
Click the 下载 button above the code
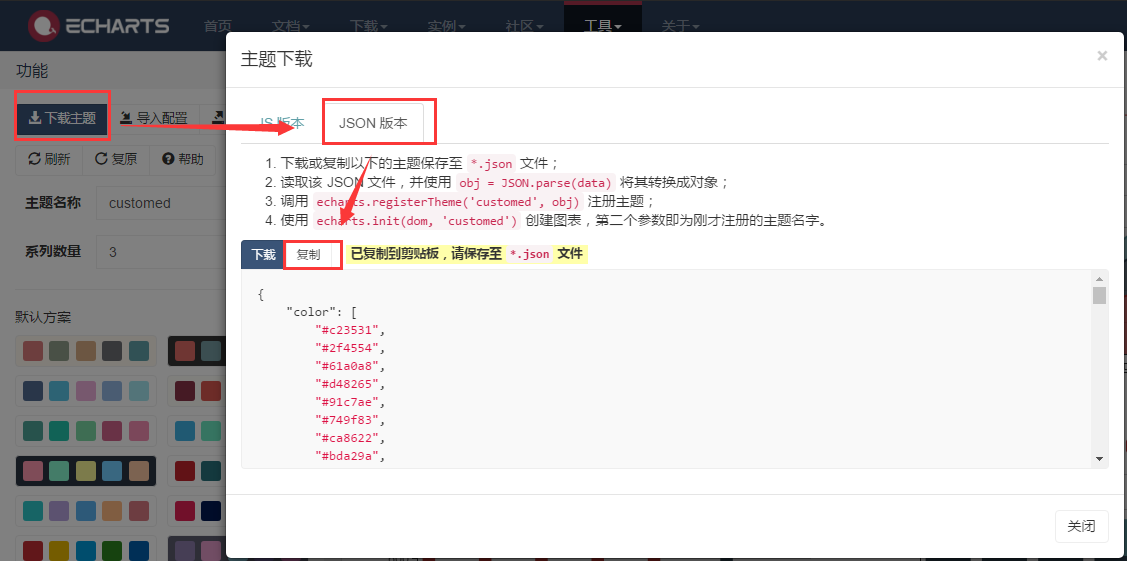point(263,254)
